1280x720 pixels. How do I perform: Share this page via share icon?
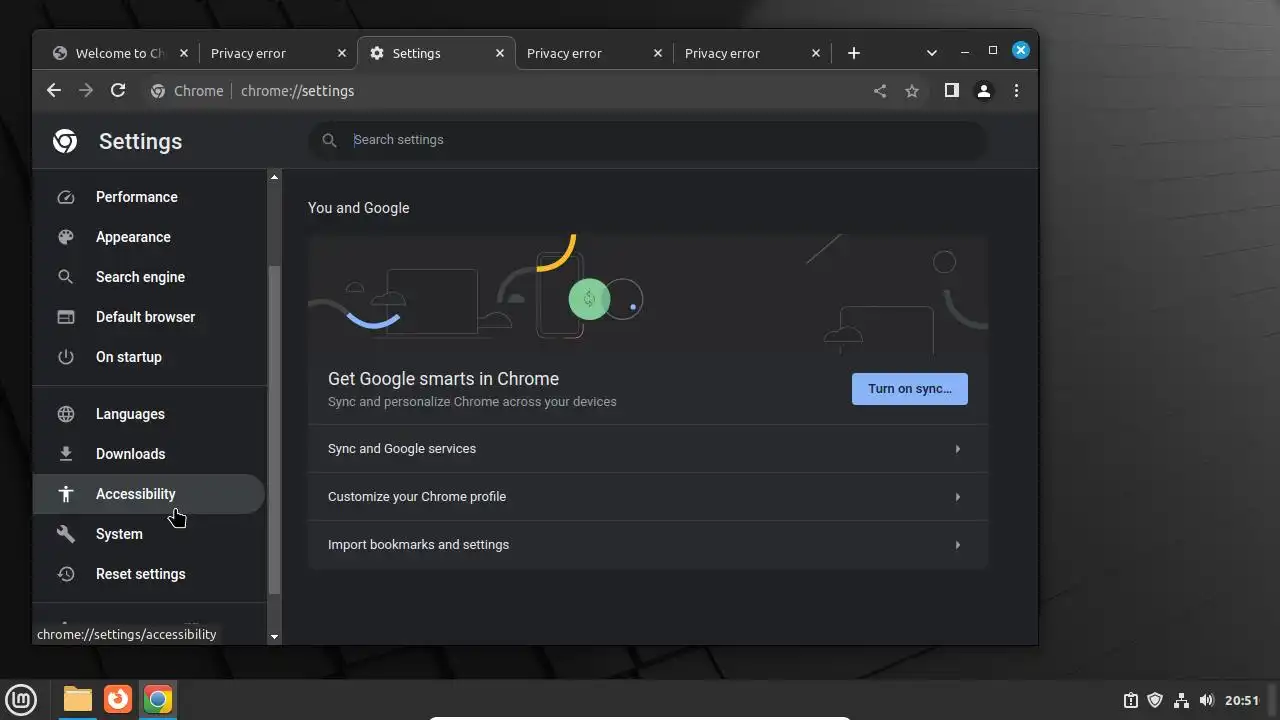(x=880, y=91)
